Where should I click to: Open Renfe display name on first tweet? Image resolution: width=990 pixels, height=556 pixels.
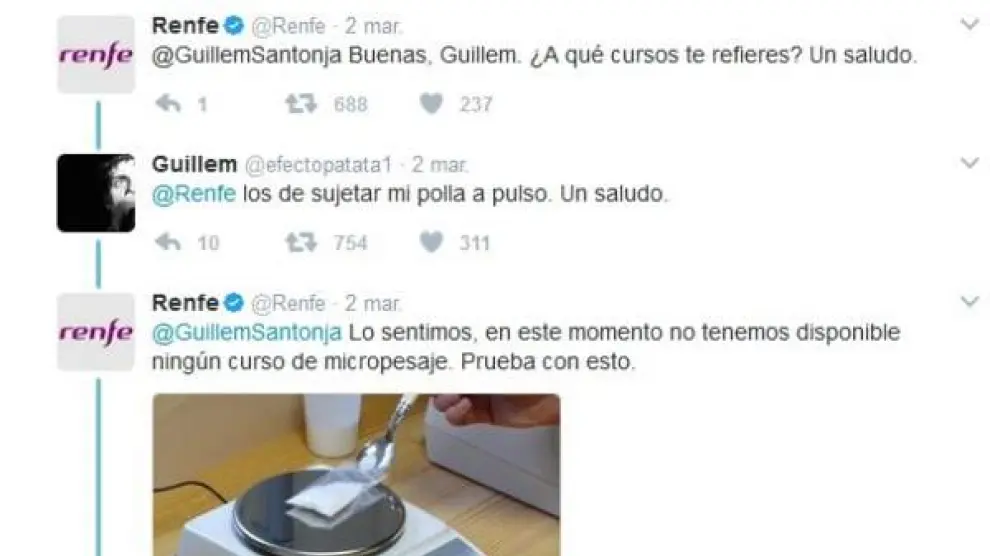[185, 26]
